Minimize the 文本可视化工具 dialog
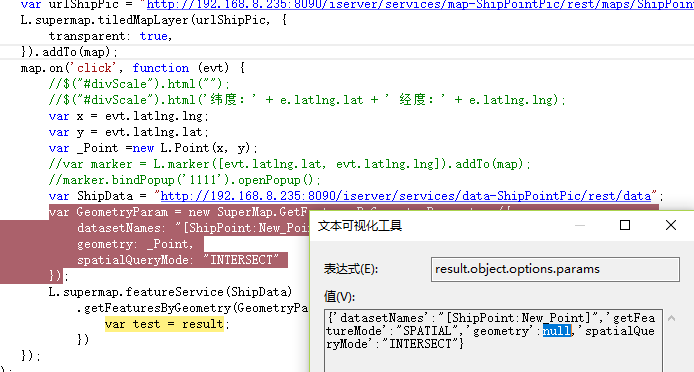 click(x=580, y=225)
